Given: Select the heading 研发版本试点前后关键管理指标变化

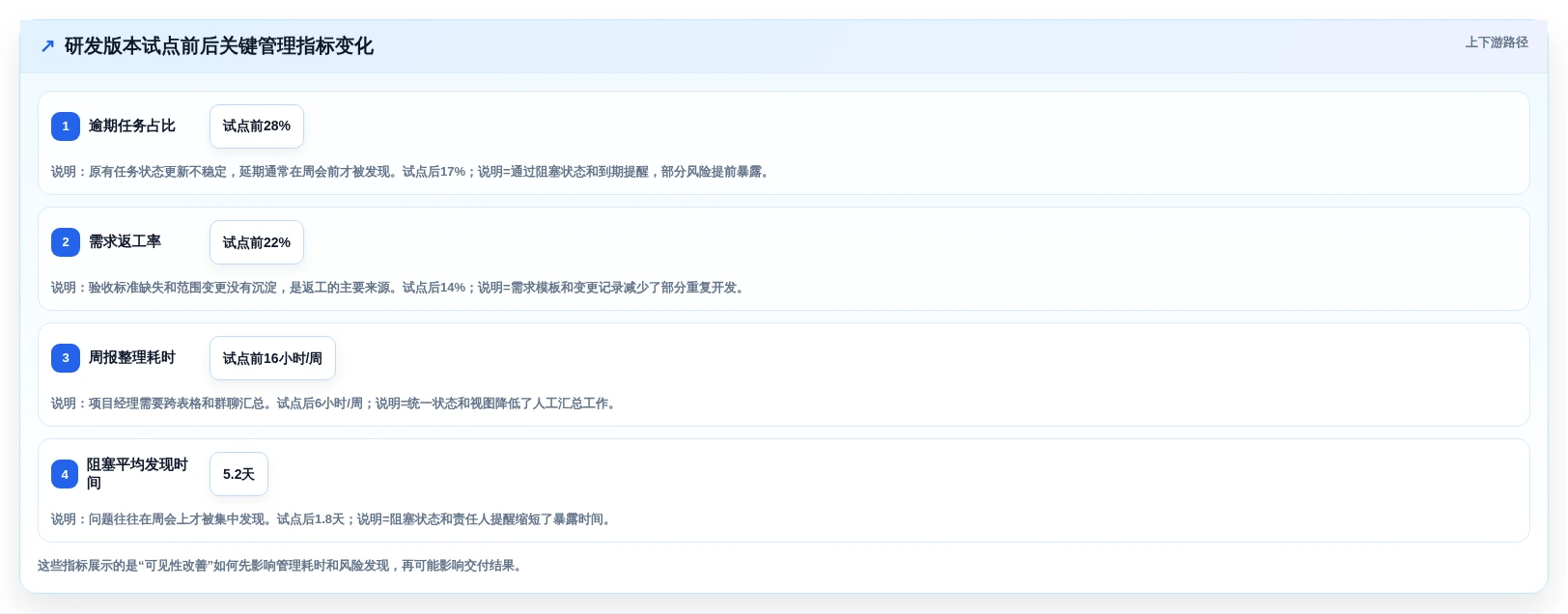Looking at the screenshot, I should coord(218,46).
